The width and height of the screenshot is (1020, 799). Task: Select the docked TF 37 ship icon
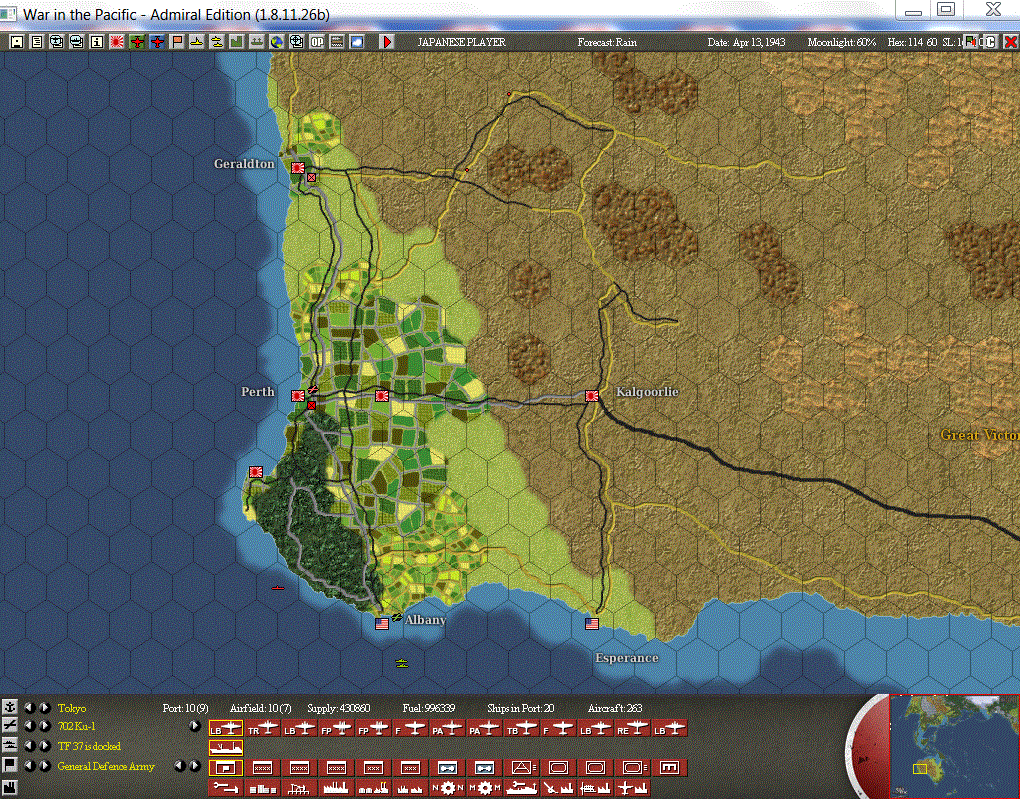point(226,748)
